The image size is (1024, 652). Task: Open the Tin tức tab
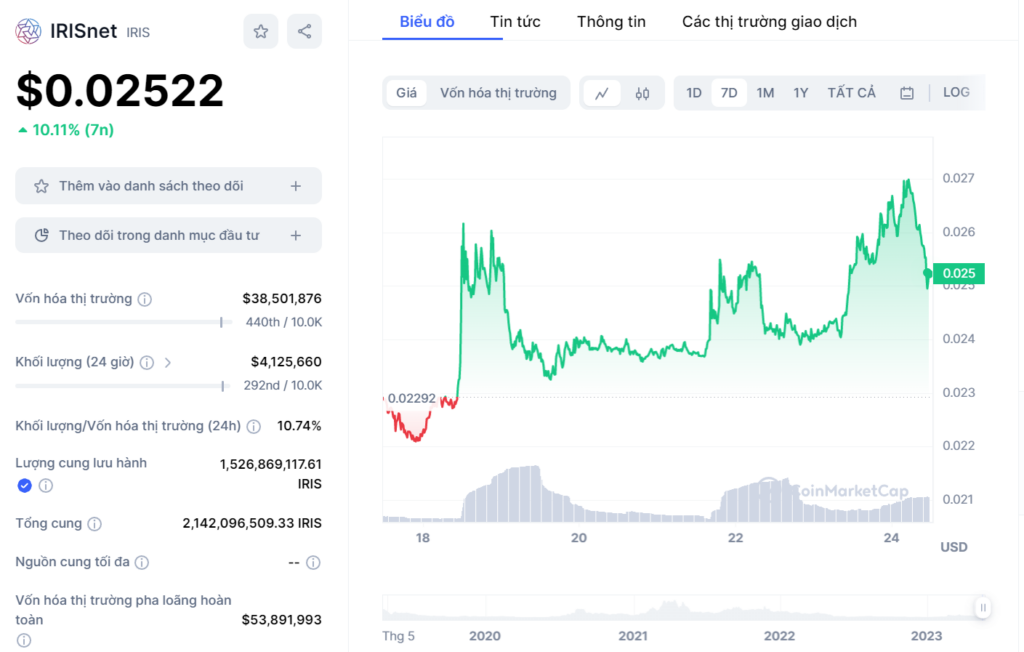(x=515, y=21)
